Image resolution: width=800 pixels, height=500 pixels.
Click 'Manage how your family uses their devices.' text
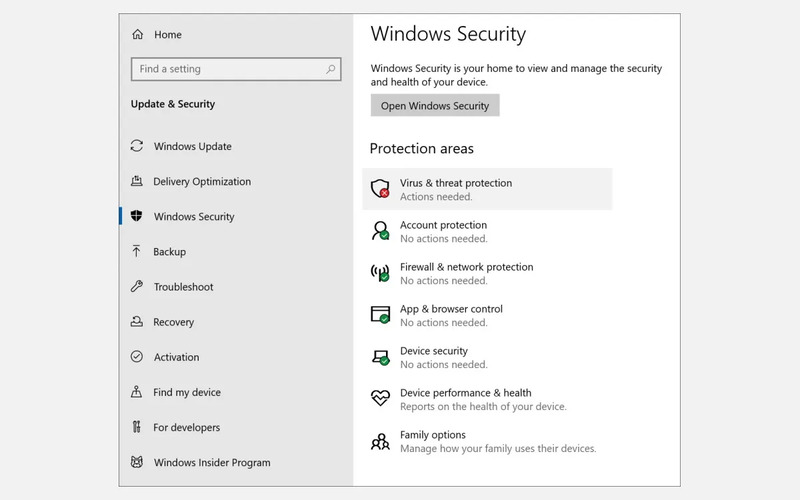coord(498,448)
